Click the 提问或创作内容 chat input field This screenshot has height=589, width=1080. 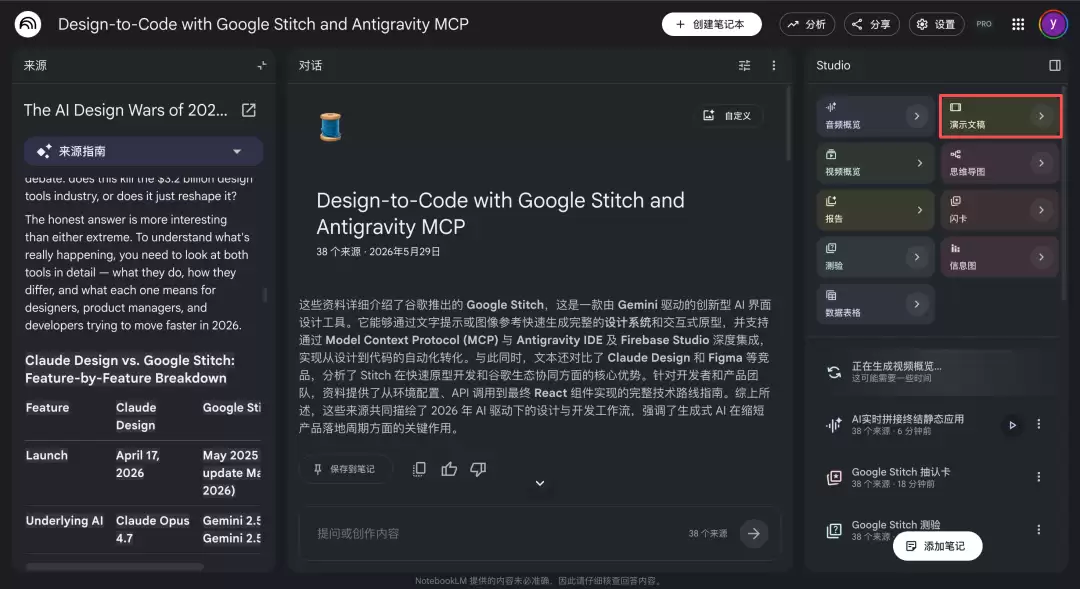pos(496,534)
